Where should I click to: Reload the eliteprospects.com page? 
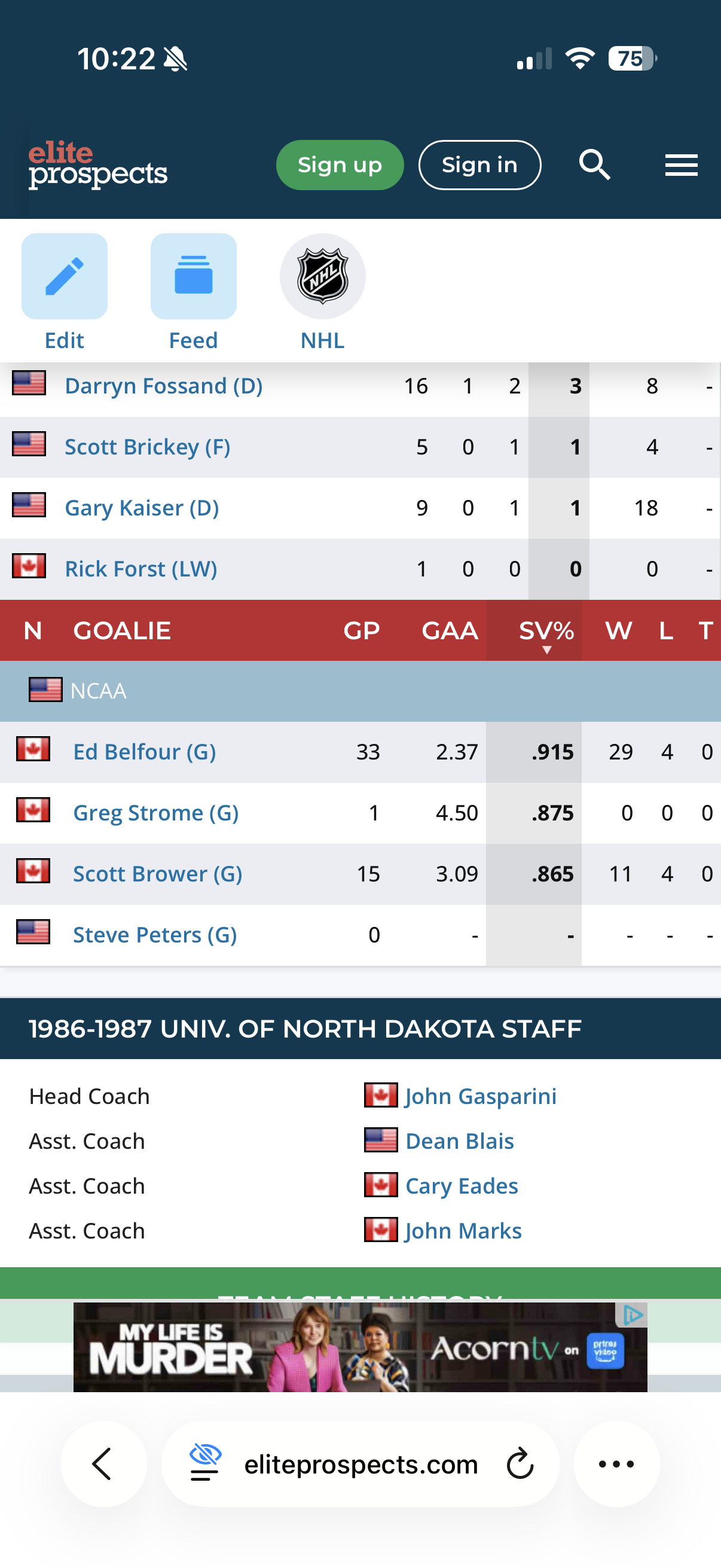[x=520, y=1464]
